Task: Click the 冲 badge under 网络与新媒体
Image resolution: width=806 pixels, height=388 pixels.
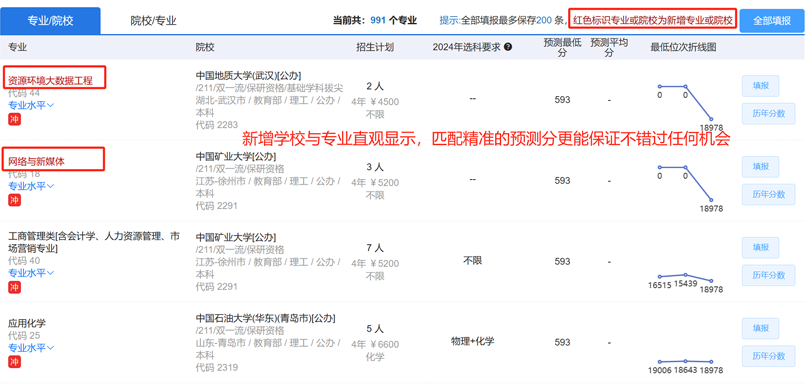Action: (14, 199)
